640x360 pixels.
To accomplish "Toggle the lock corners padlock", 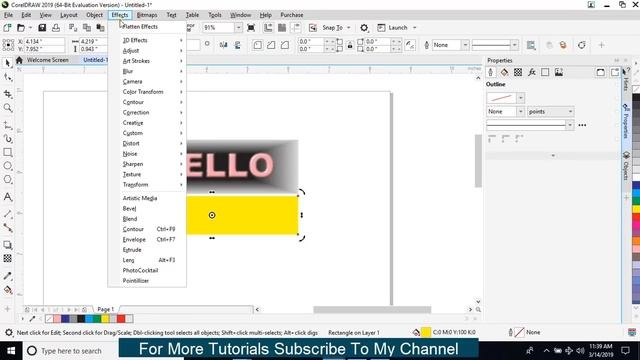I will [350, 45].
